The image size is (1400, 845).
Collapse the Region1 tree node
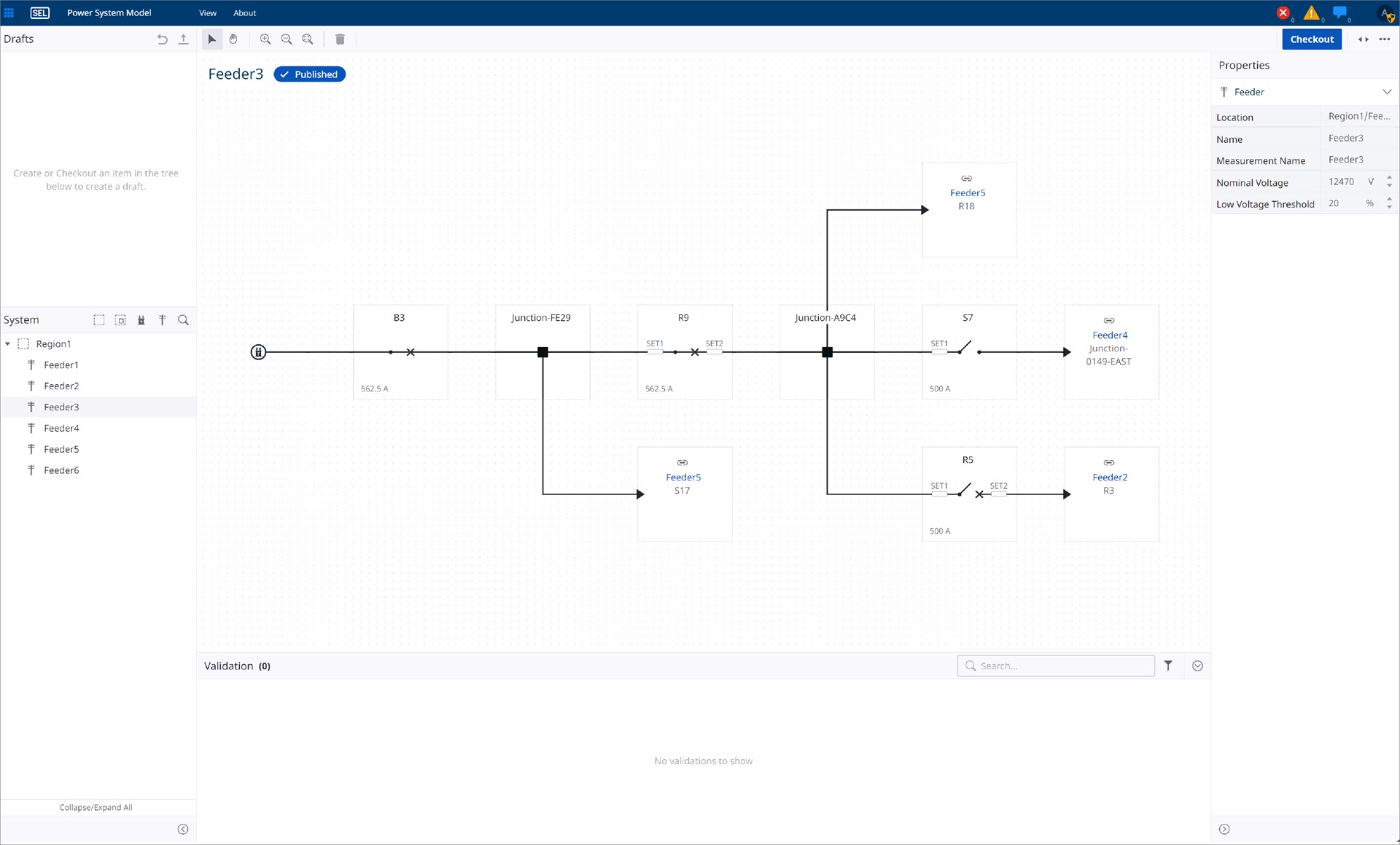(x=7, y=344)
